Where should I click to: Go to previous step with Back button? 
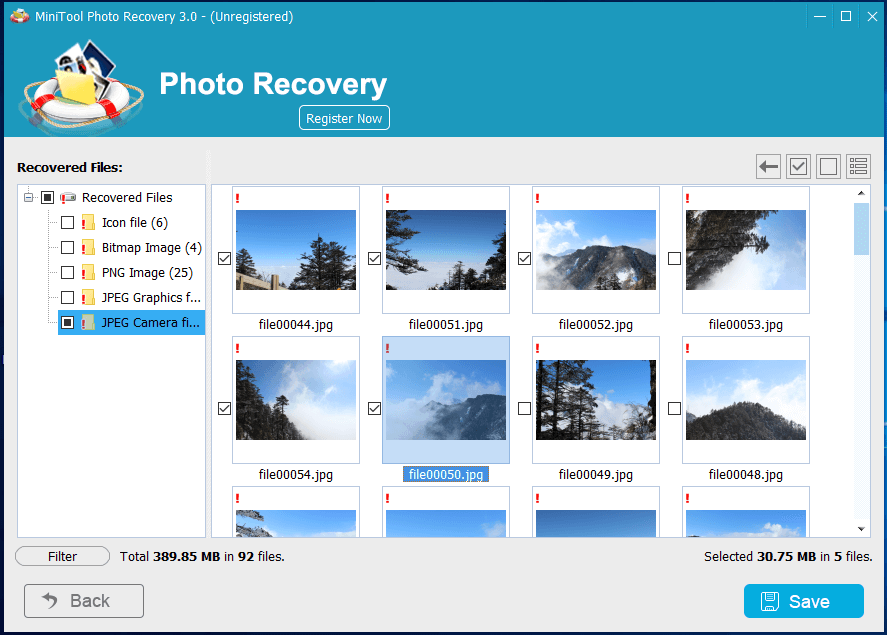coord(84,601)
